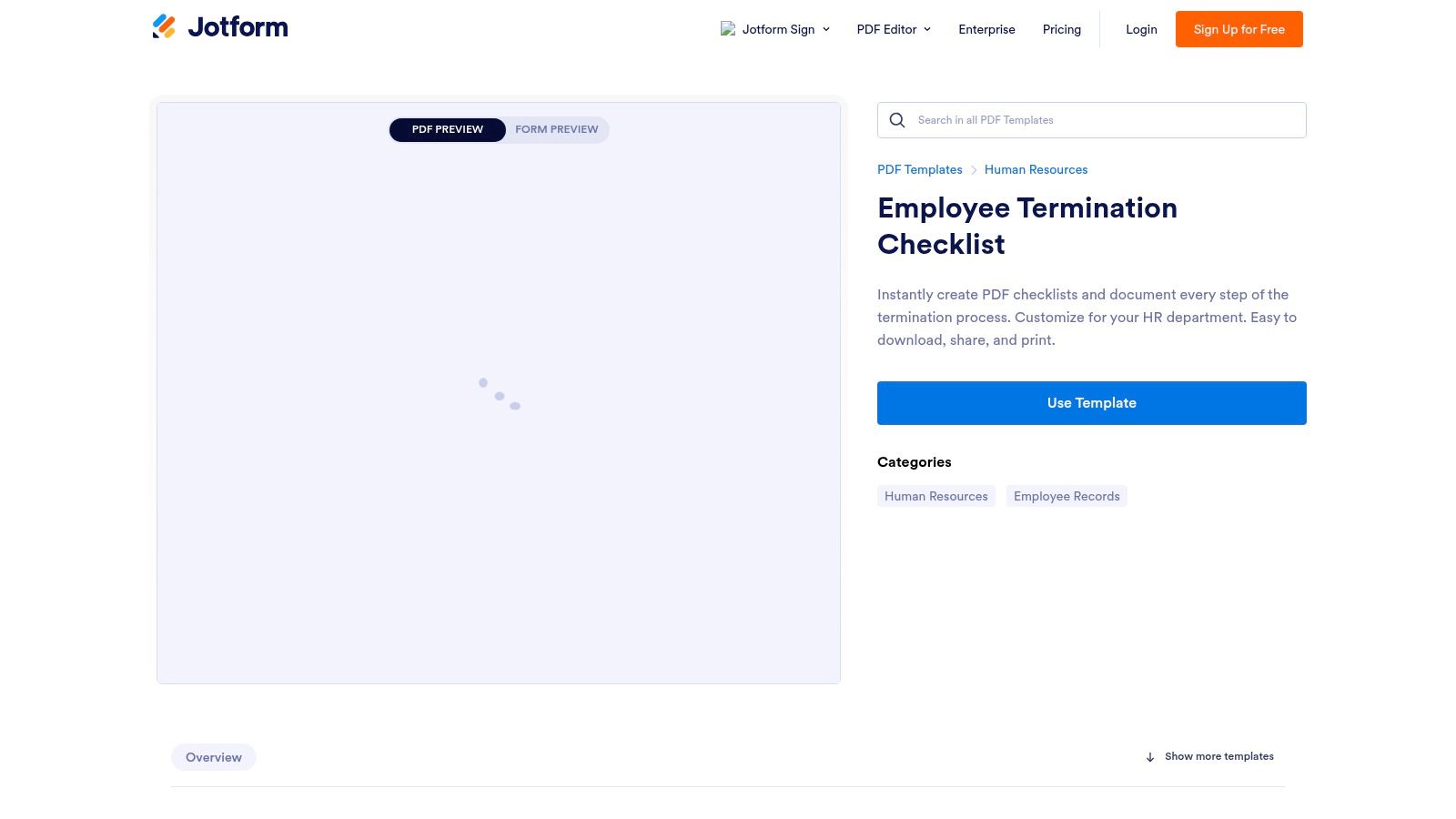Click the Use Template button

click(x=1091, y=402)
